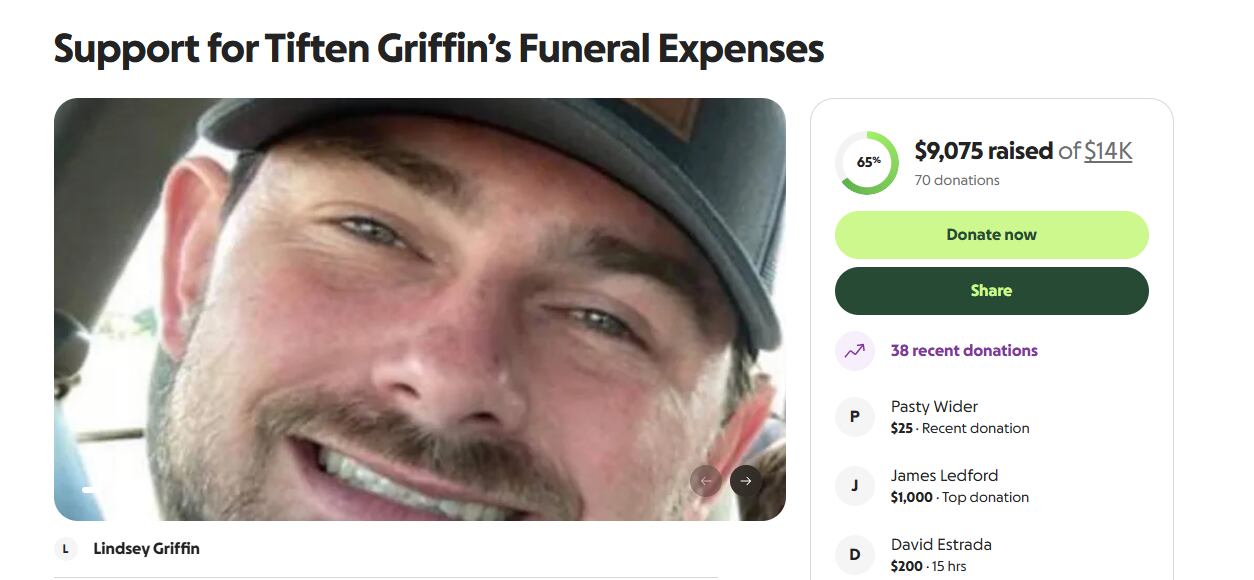Click the Donate now button
1254x580 pixels.
click(992, 235)
